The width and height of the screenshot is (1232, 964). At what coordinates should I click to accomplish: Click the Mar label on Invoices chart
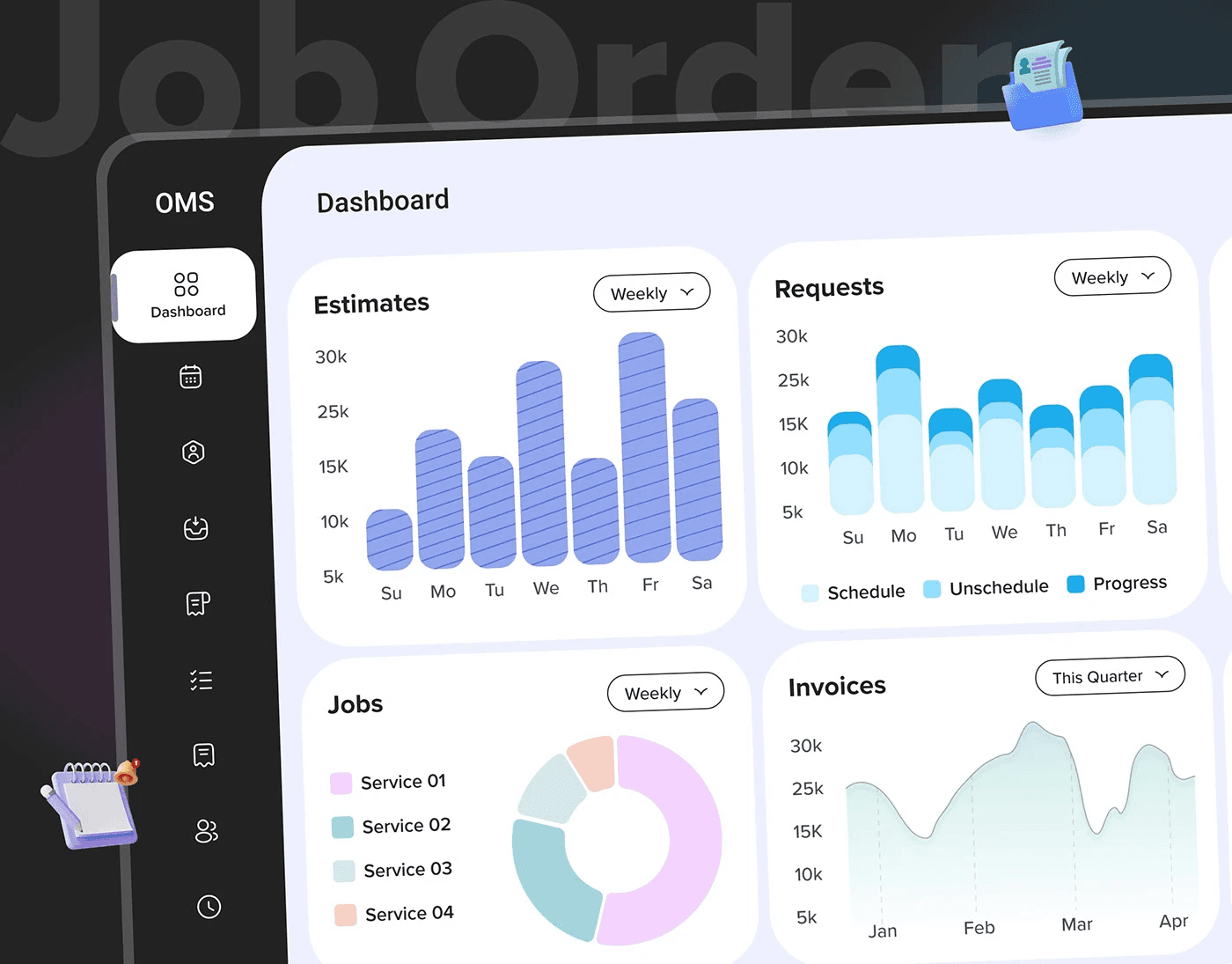(x=1077, y=924)
